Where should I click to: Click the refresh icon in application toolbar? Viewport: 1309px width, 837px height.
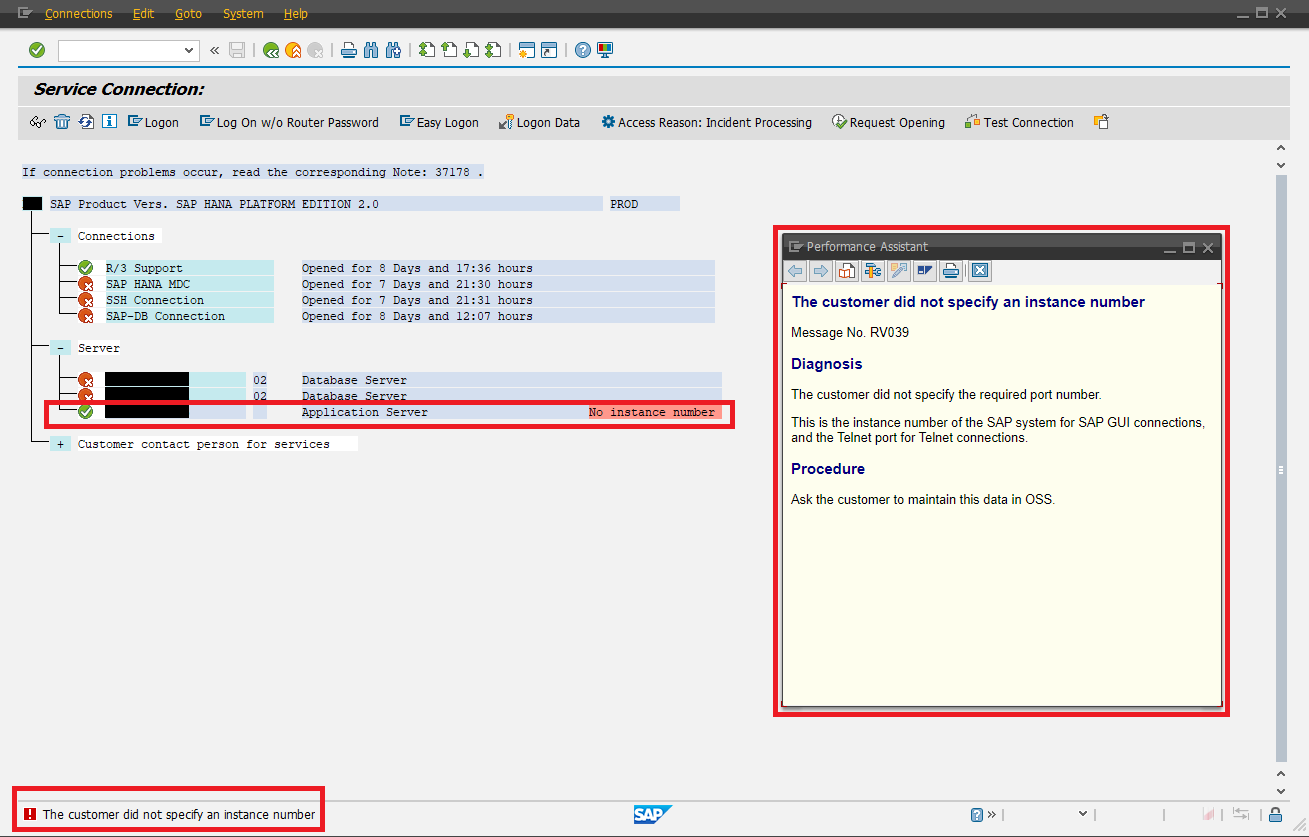86,122
